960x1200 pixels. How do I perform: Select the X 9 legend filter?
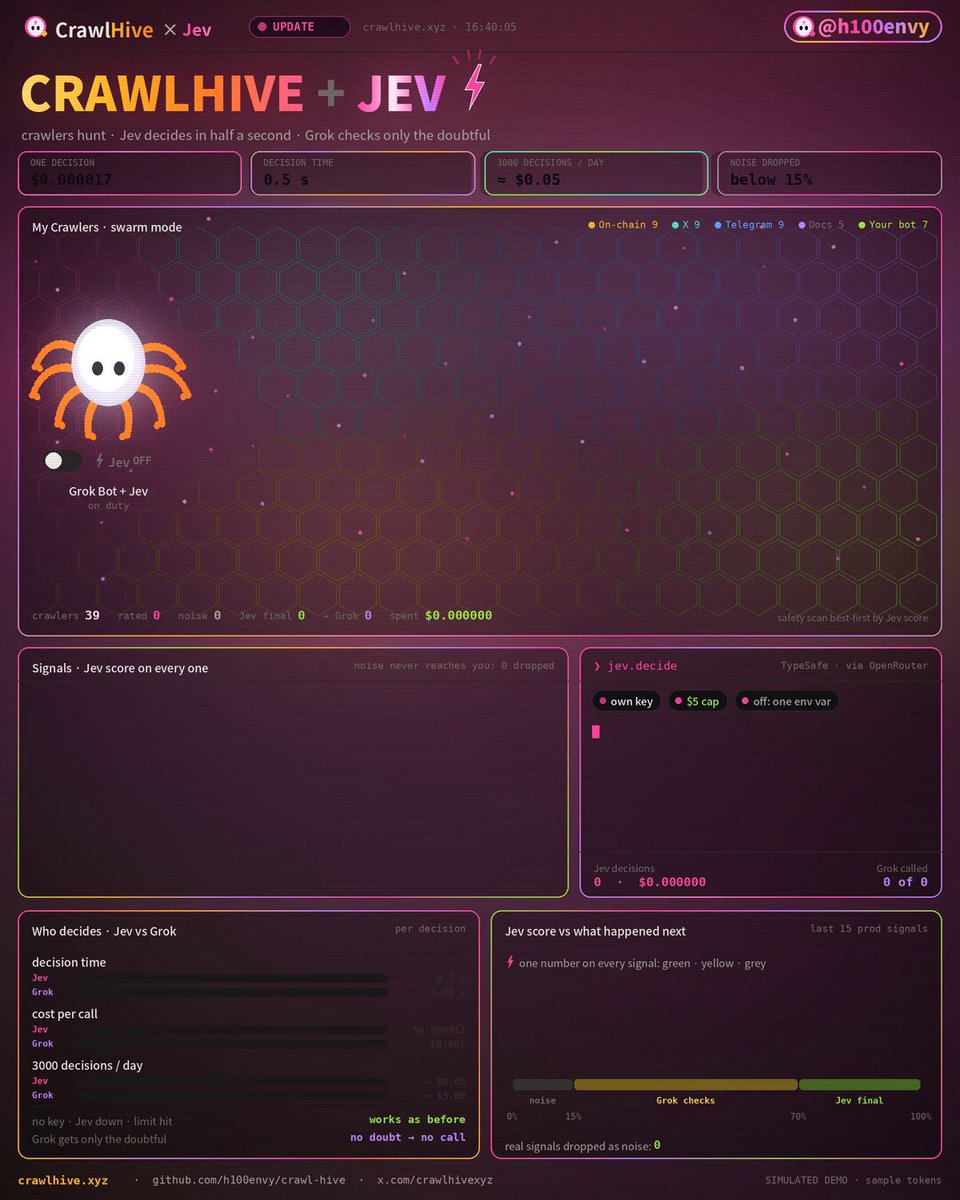point(686,225)
